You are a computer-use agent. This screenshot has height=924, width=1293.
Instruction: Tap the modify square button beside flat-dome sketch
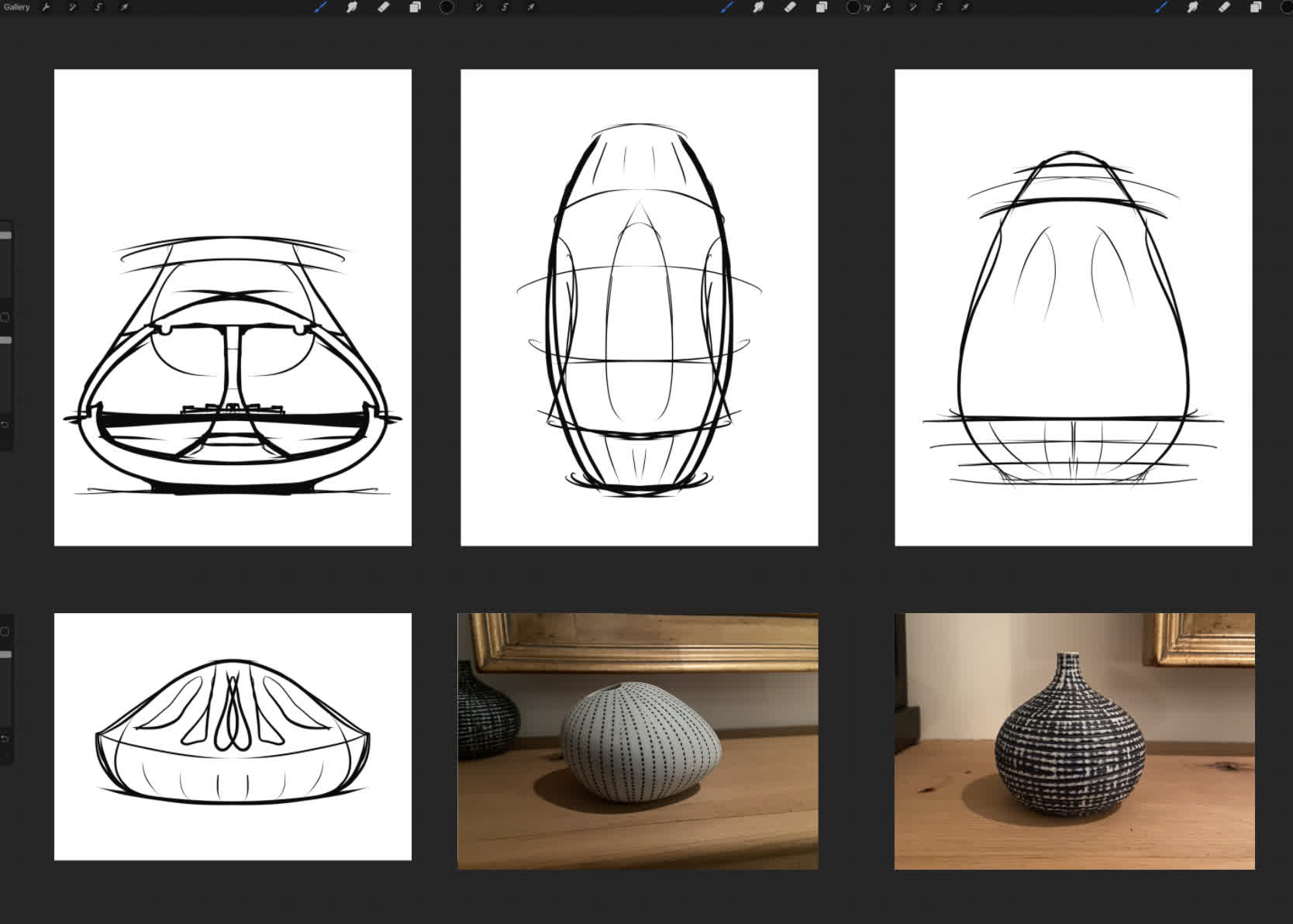pyautogui.click(x=5, y=632)
